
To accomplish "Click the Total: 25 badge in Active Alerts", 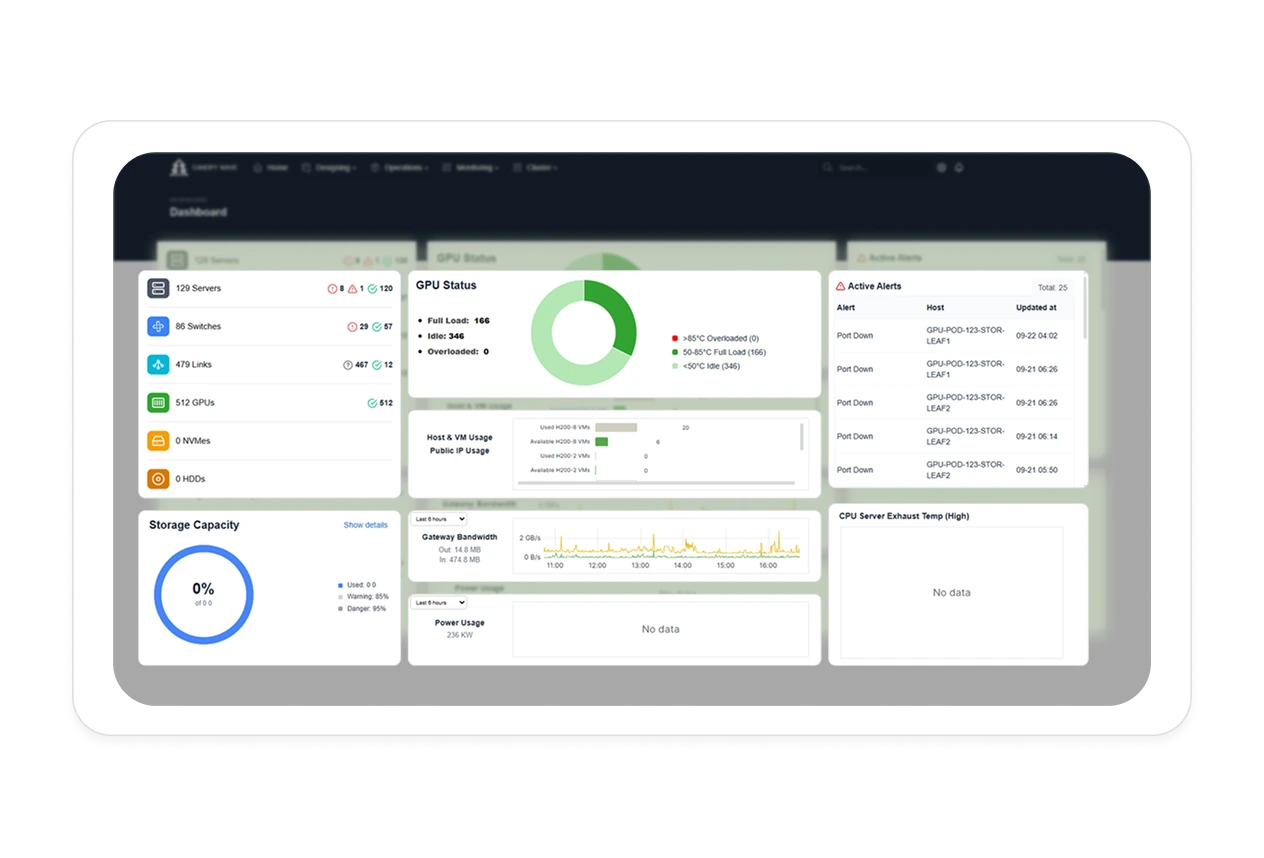I will click(x=1052, y=288).
